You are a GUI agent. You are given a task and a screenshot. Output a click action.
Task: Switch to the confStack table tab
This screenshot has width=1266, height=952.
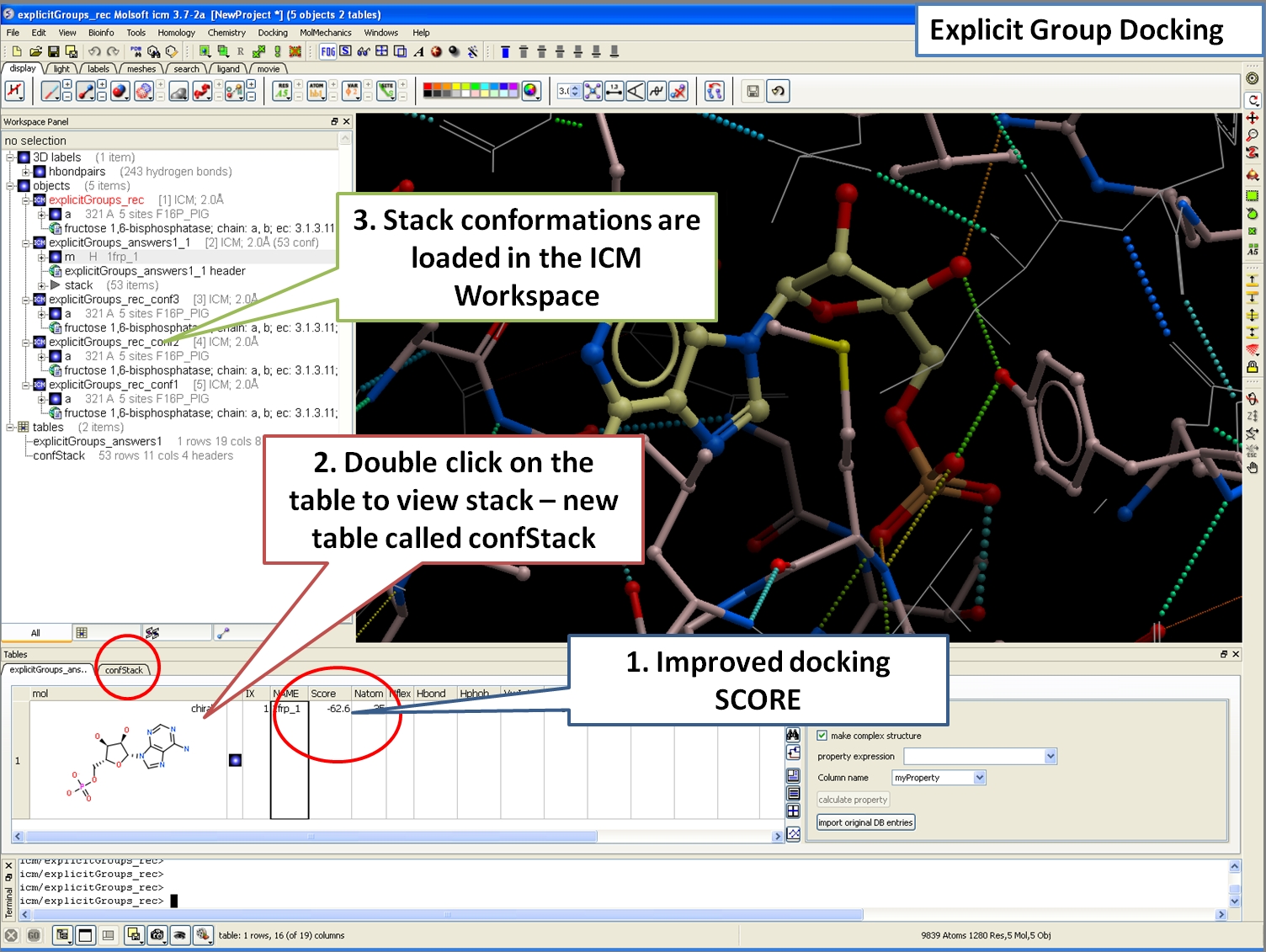[x=124, y=670]
